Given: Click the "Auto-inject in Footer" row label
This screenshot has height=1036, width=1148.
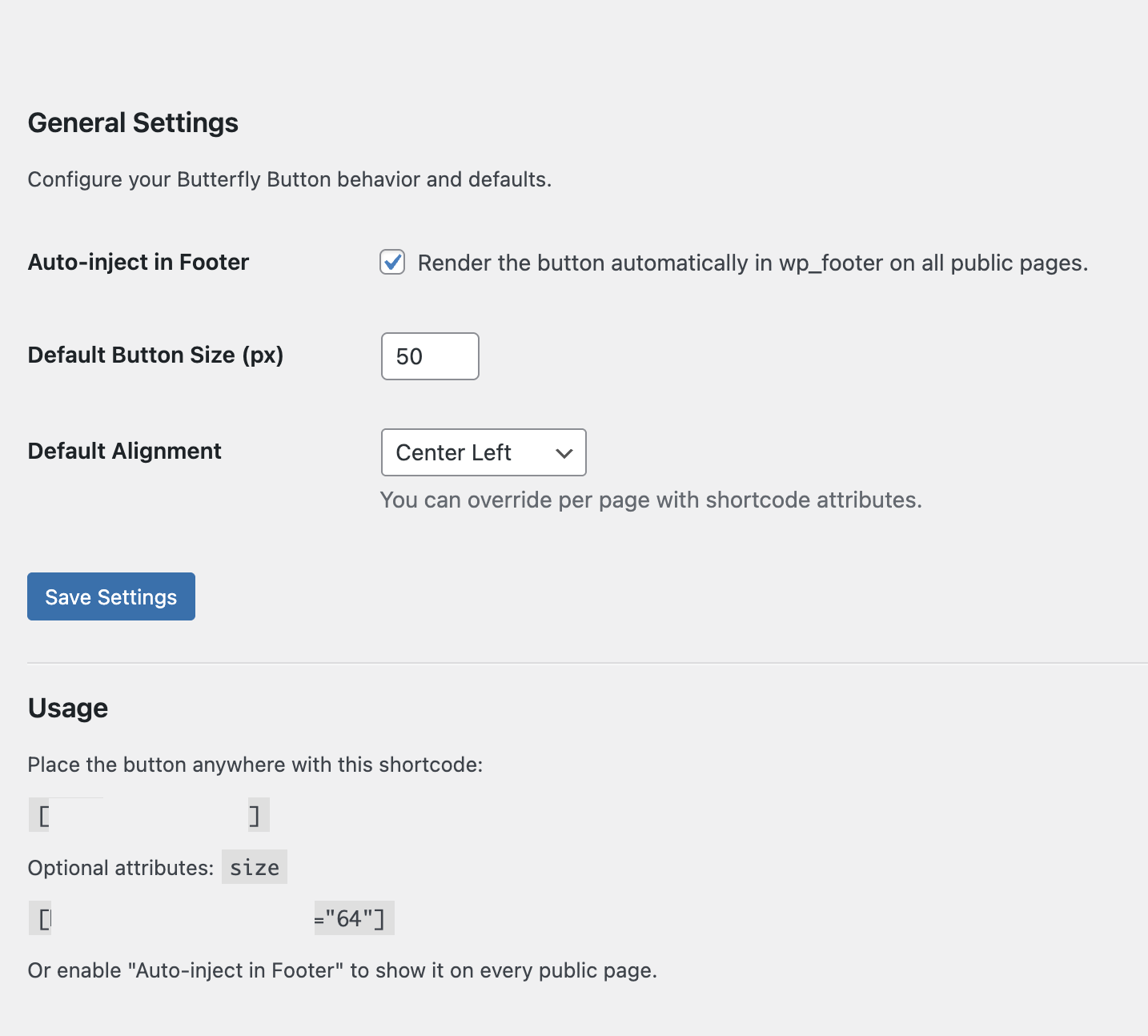Looking at the screenshot, I should (138, 262).
